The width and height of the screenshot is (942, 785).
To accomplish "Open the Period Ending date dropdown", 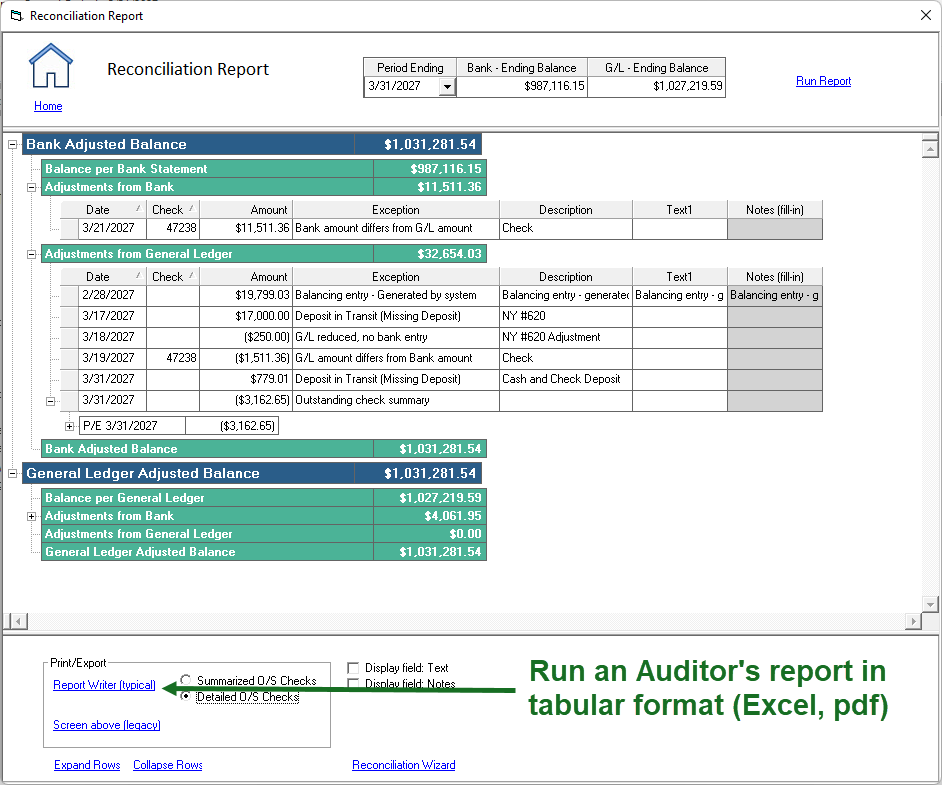I will [x=446, y=87].
